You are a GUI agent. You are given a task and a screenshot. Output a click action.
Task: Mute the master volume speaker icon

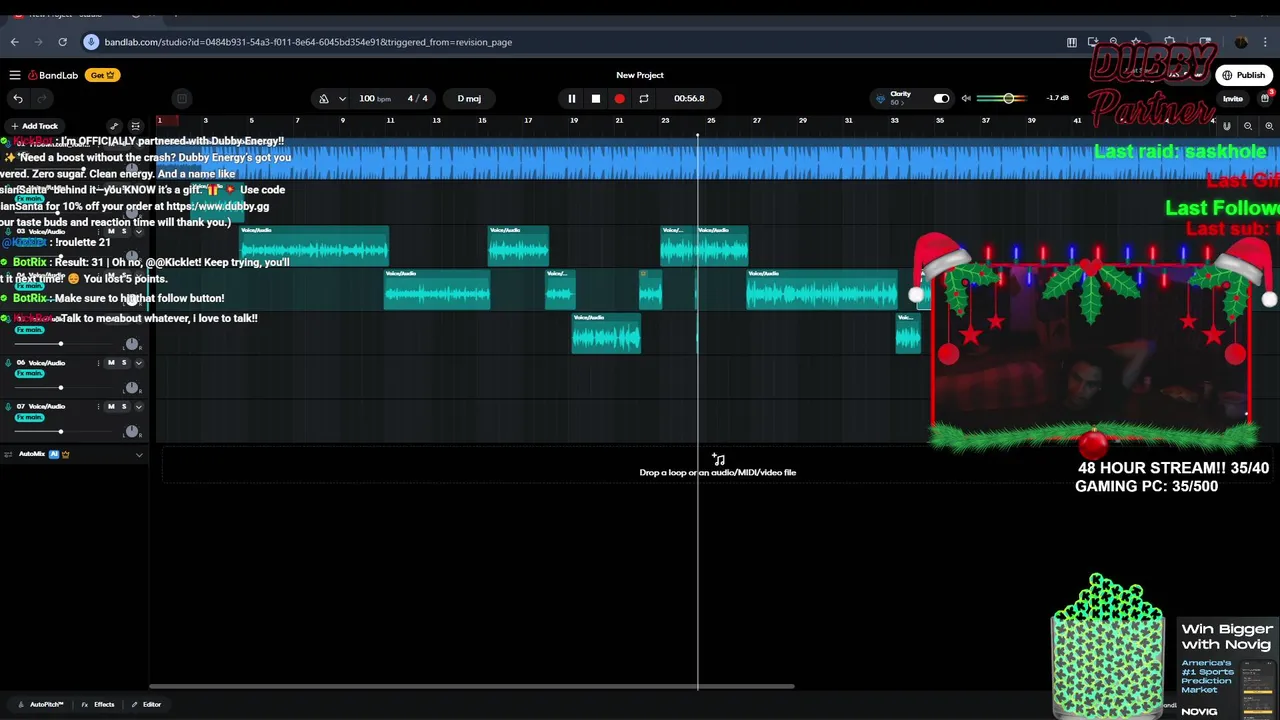coord(966,98)
